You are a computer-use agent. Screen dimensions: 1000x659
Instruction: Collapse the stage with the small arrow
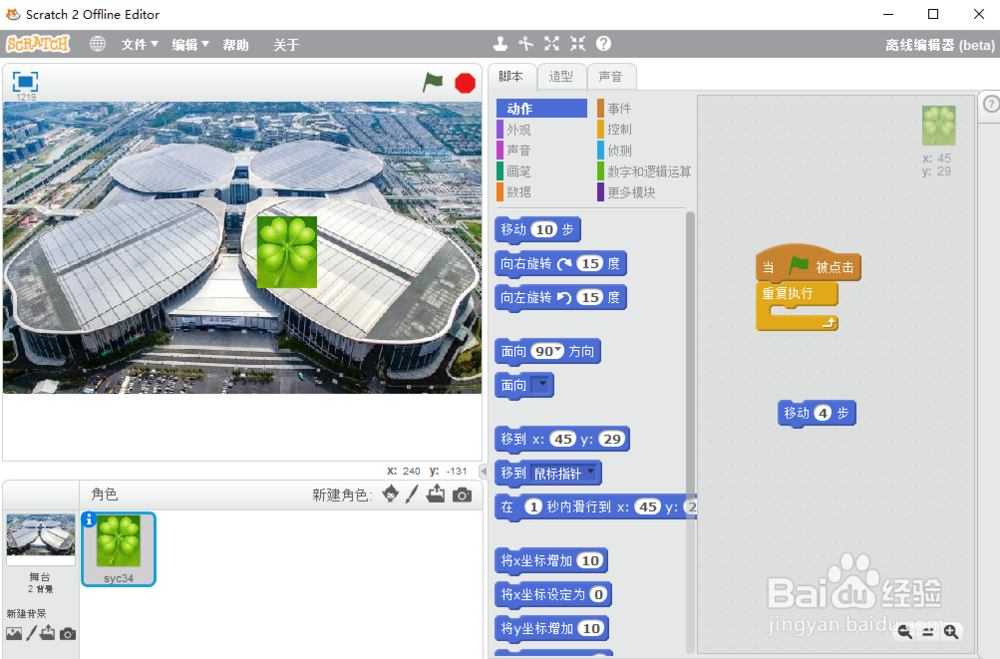coord(483,471)
